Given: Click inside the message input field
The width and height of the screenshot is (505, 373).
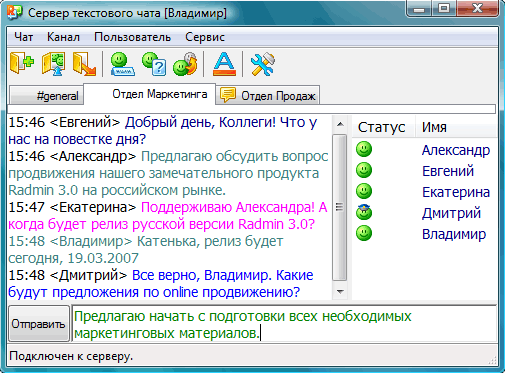Looking at the screenshot, I should coord(284,324).
